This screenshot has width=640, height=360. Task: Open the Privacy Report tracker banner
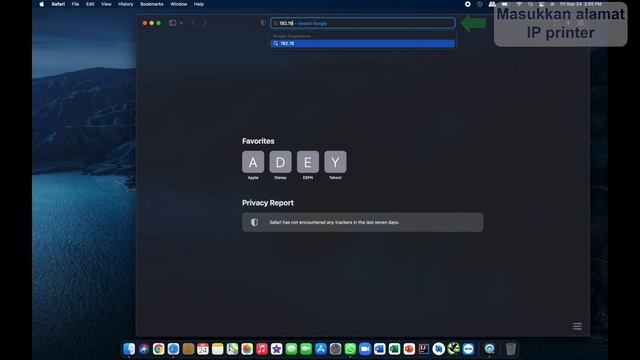pyautogui.click(x=362, y=222)
